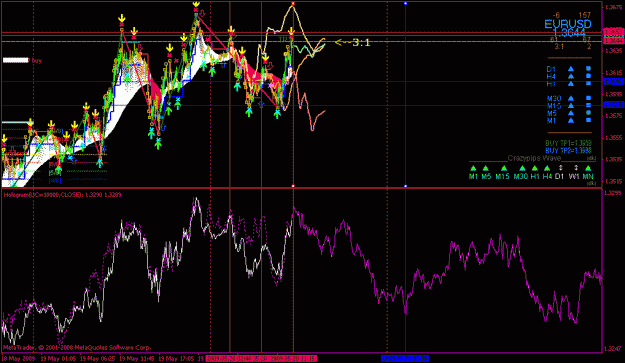The image size is (625, 363).
Task: Click the M15 trend up-triangle in signal panel
Action: click(x=571, y=106)
